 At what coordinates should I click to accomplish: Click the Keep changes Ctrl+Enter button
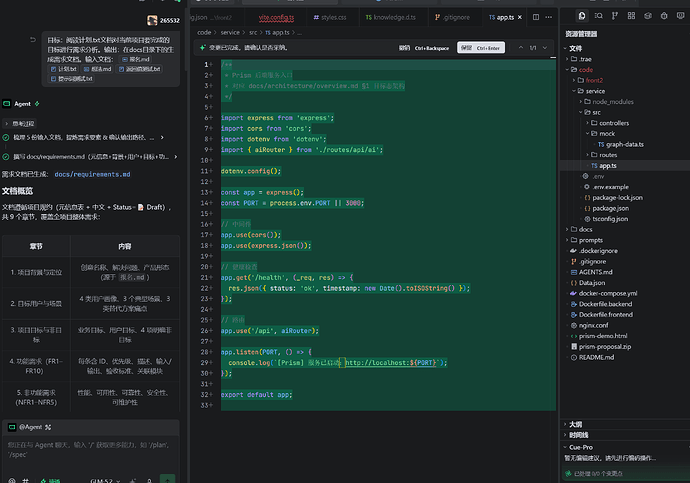tap(481, 48)
